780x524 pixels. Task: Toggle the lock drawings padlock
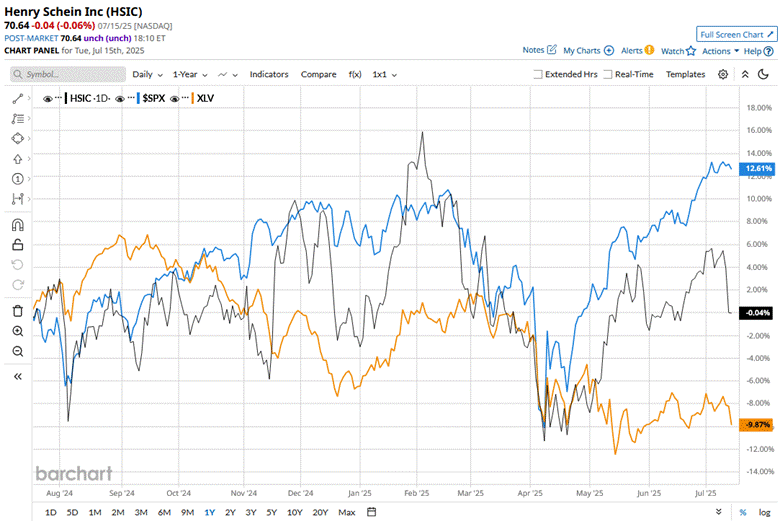pos(17,244)
